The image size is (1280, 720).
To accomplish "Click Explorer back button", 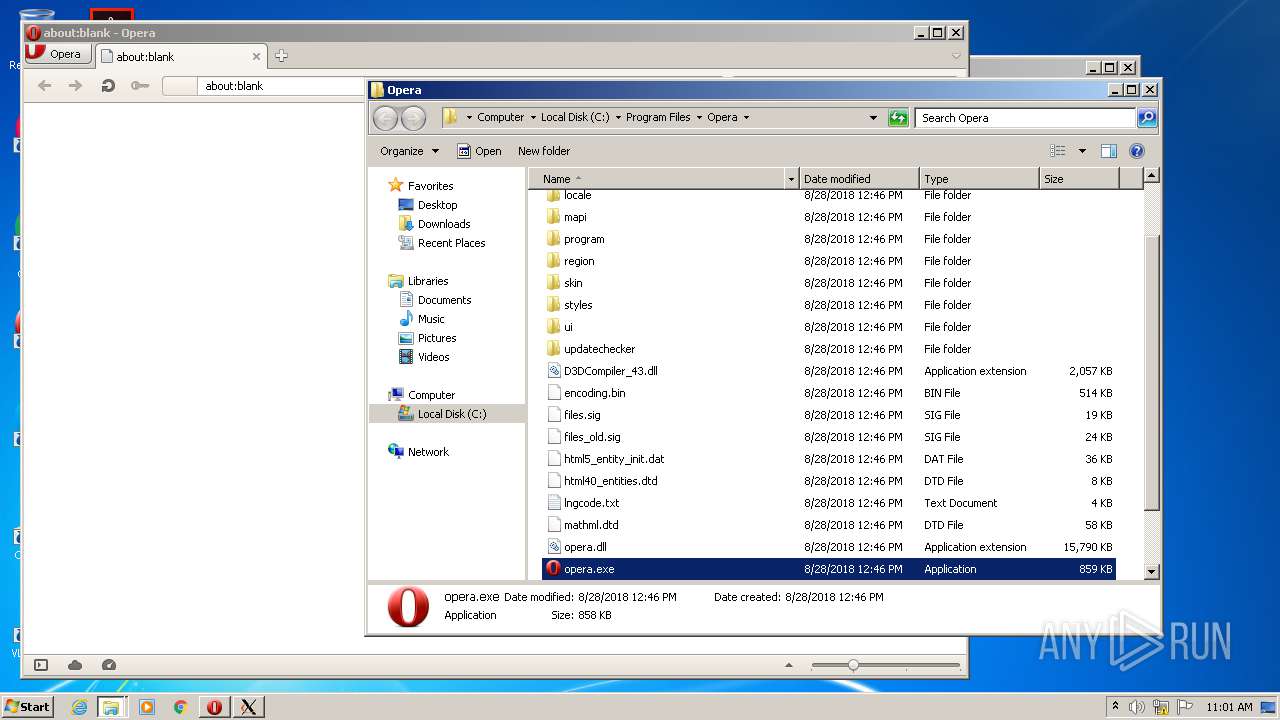I will 385,118.
